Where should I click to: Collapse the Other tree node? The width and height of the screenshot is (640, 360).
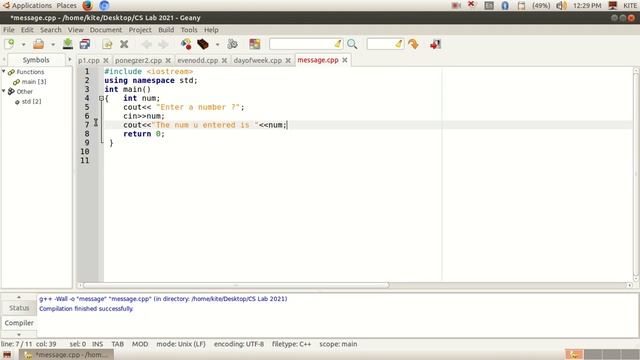4,91
